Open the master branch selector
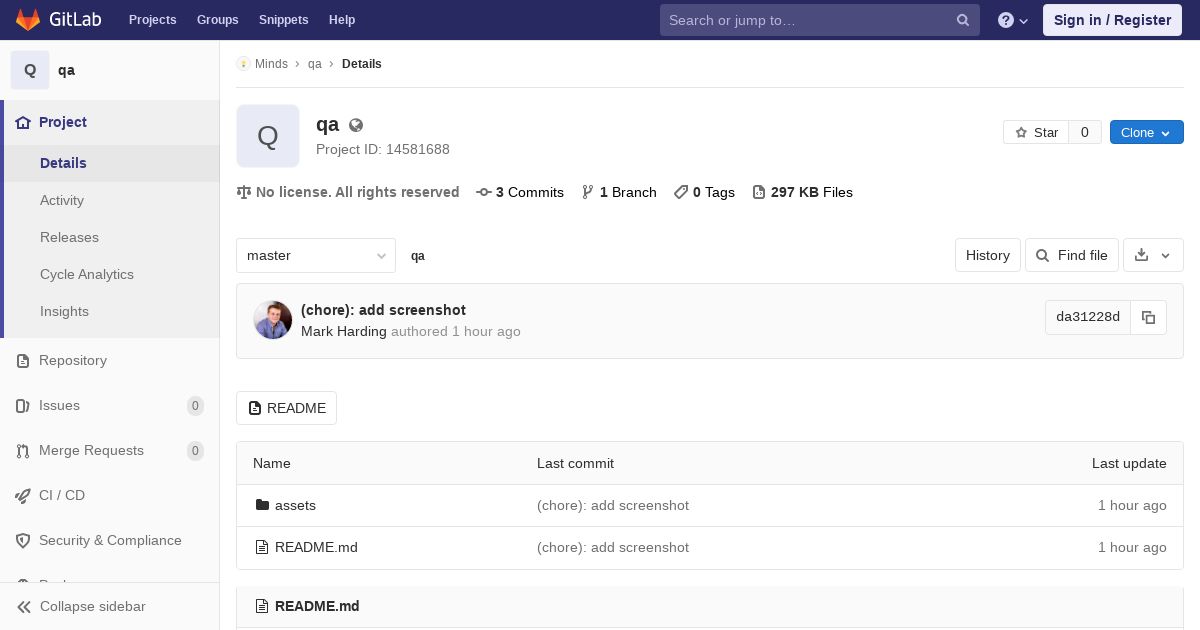The height and width of the screenshot is (630, 1200). (316, 255)
